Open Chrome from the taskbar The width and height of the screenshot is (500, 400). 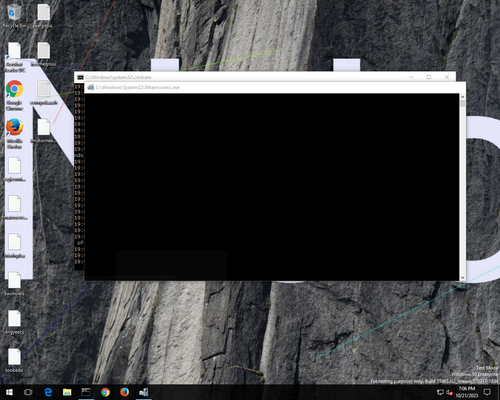point(105,392)
